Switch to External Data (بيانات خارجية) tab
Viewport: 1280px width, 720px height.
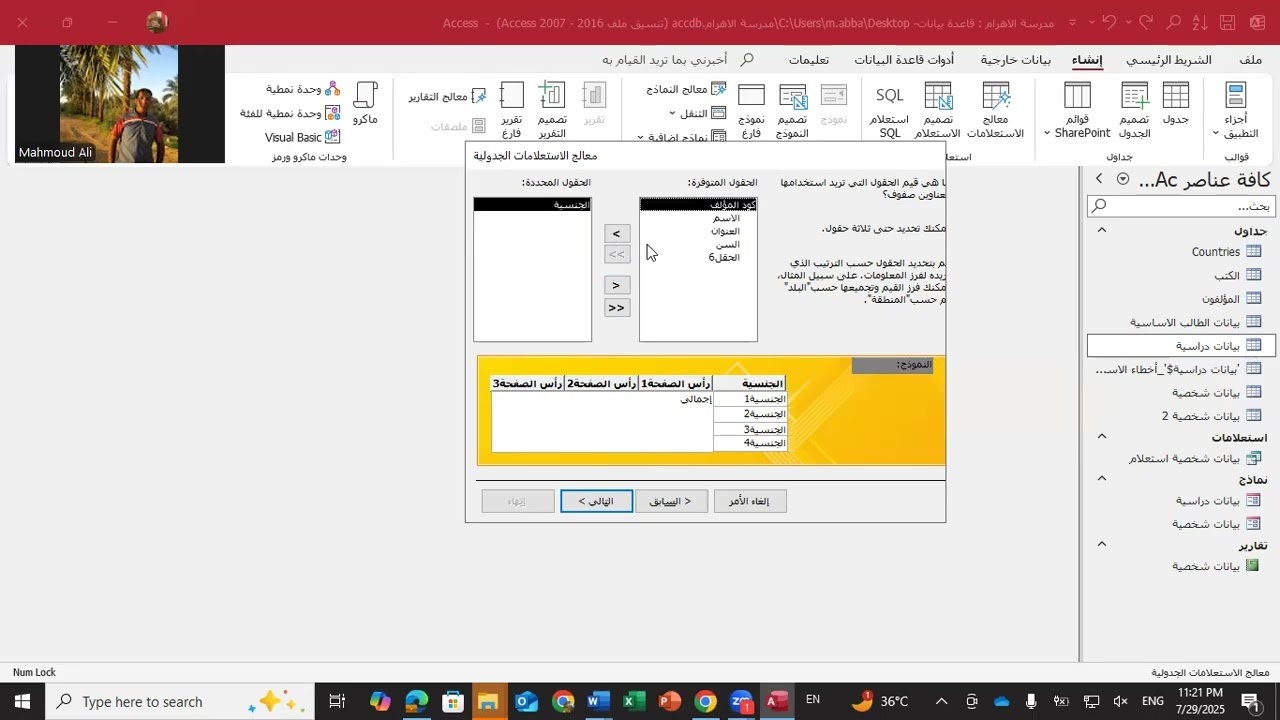pos(1015,60)
